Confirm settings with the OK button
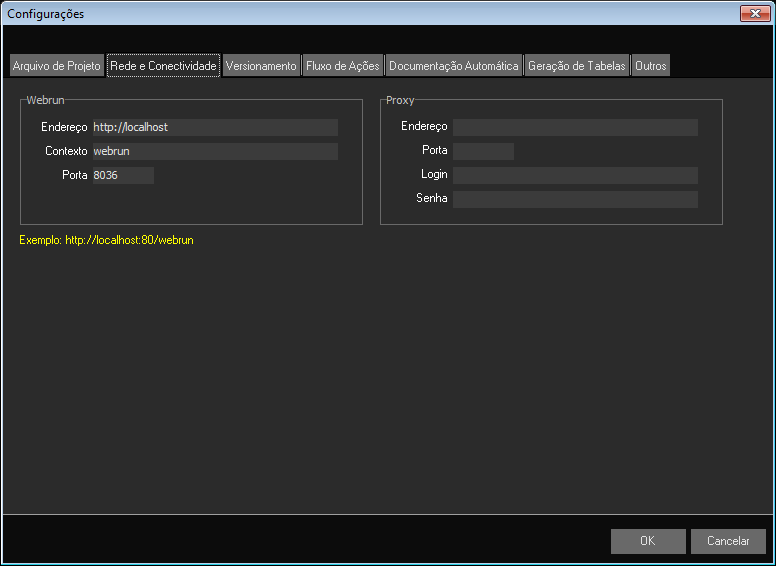This screenshot has height=566, width=776. (x=648, y=541)
